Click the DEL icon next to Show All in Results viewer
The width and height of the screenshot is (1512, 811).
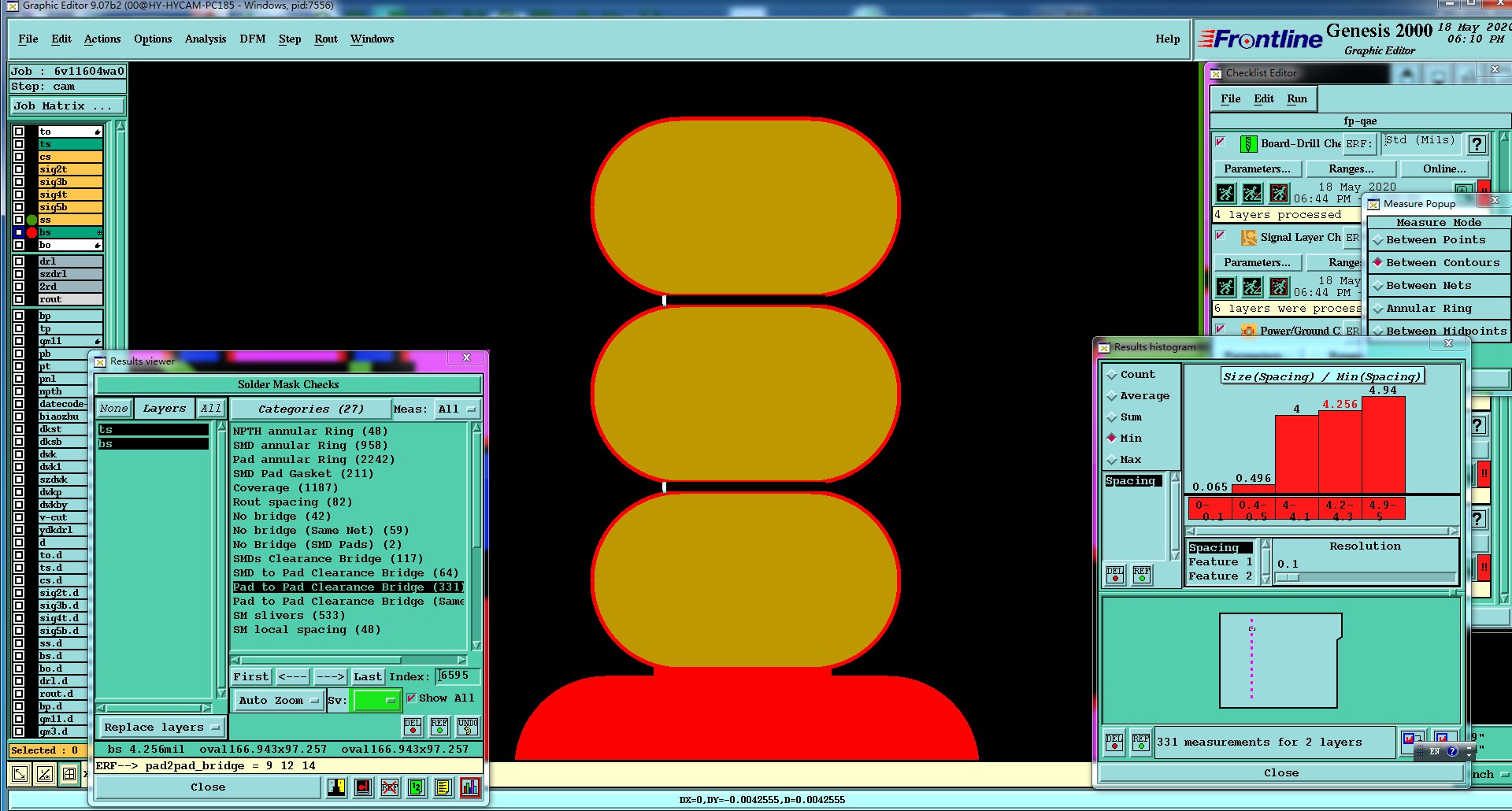tap(413, 726)
